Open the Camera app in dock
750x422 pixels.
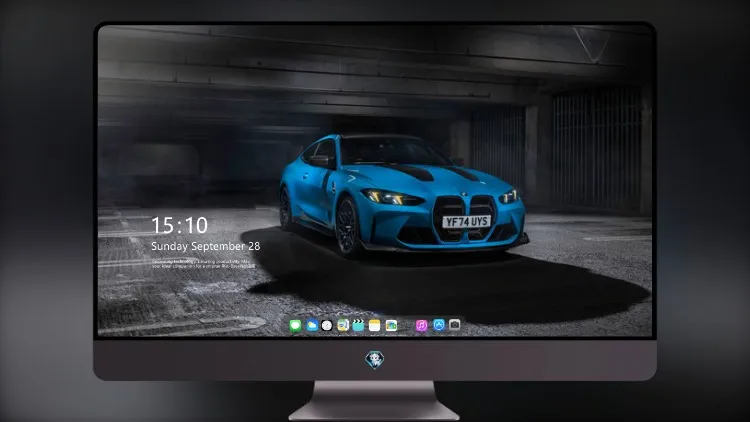(x=455, y=325)
